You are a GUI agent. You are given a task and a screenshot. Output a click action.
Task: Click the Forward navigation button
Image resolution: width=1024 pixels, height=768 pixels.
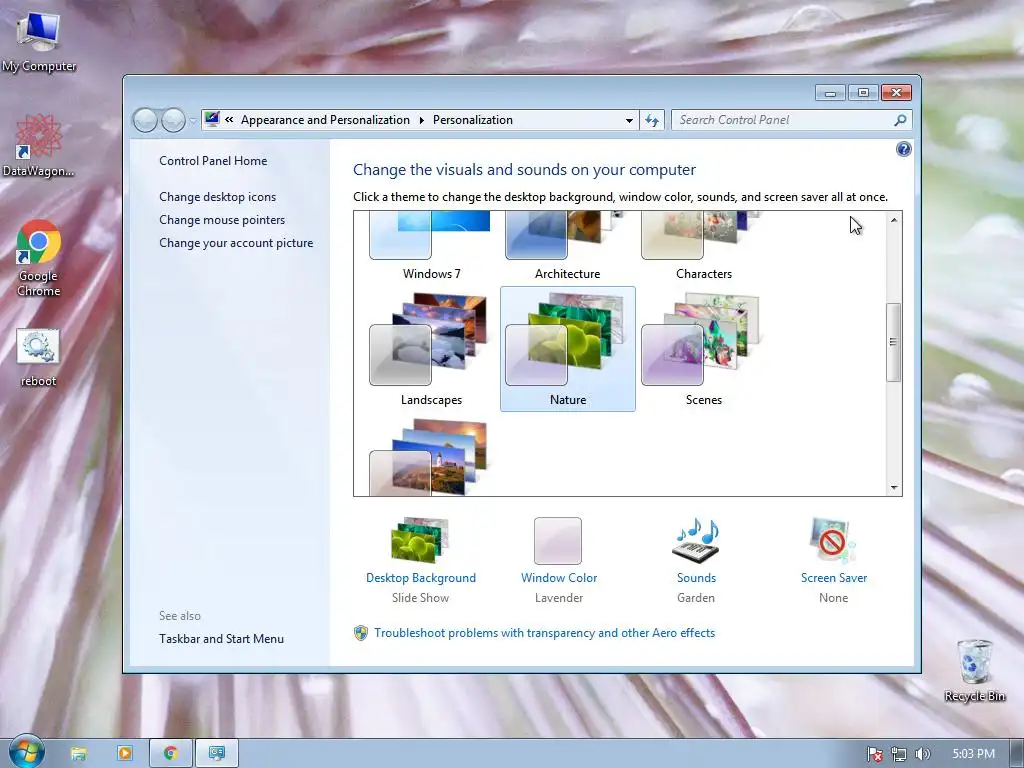tap(173, 120)
